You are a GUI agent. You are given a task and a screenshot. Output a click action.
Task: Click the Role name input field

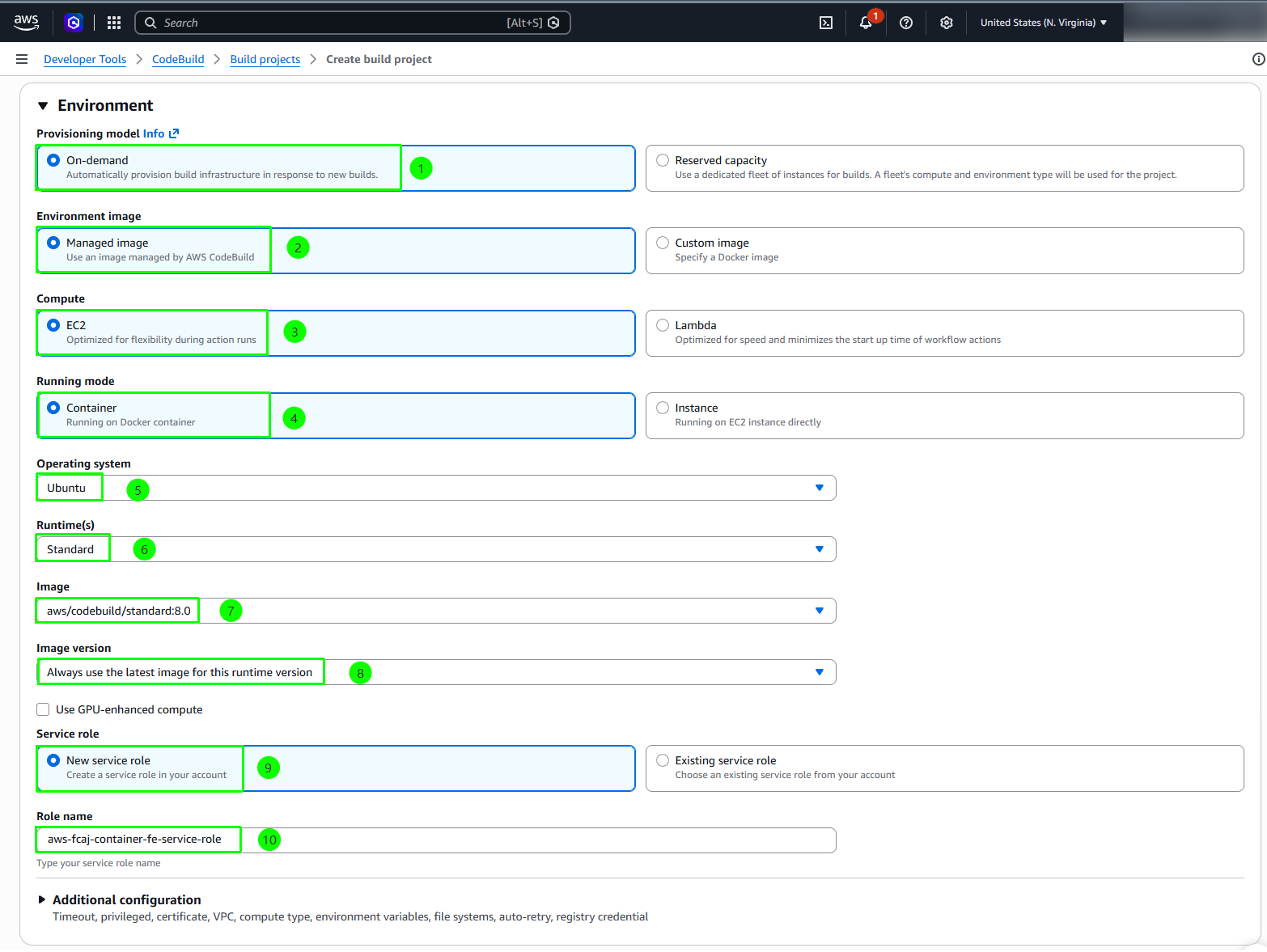pyautogui.click(x=436, y=840)
